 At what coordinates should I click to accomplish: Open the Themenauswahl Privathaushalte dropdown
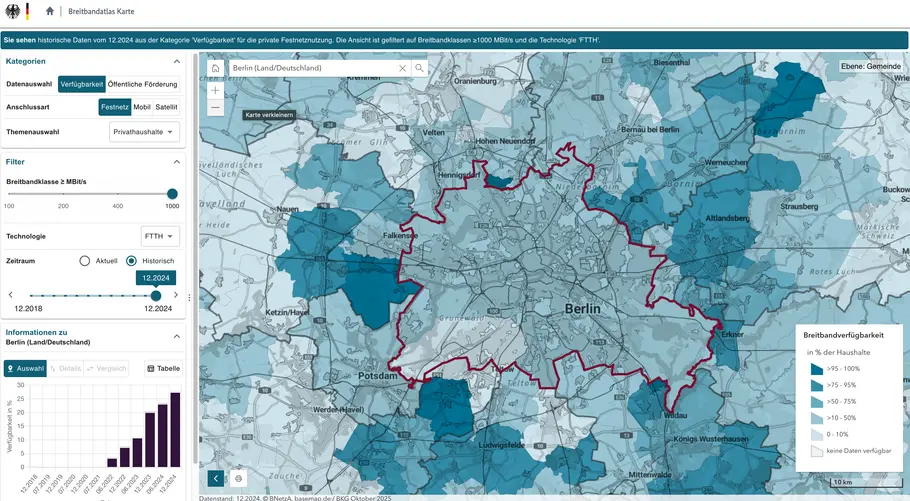pos(144,131)
